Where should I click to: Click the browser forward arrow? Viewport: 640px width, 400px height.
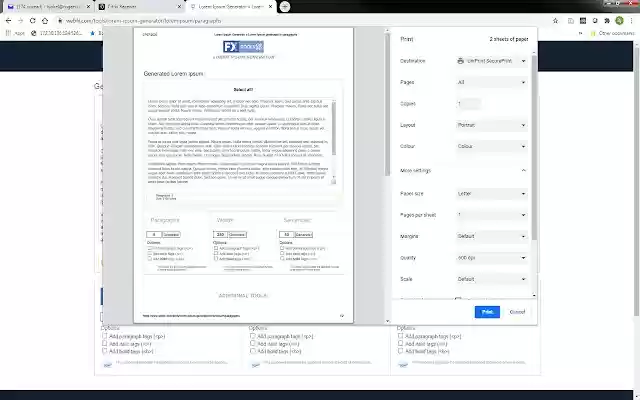(x=20, y=20)
